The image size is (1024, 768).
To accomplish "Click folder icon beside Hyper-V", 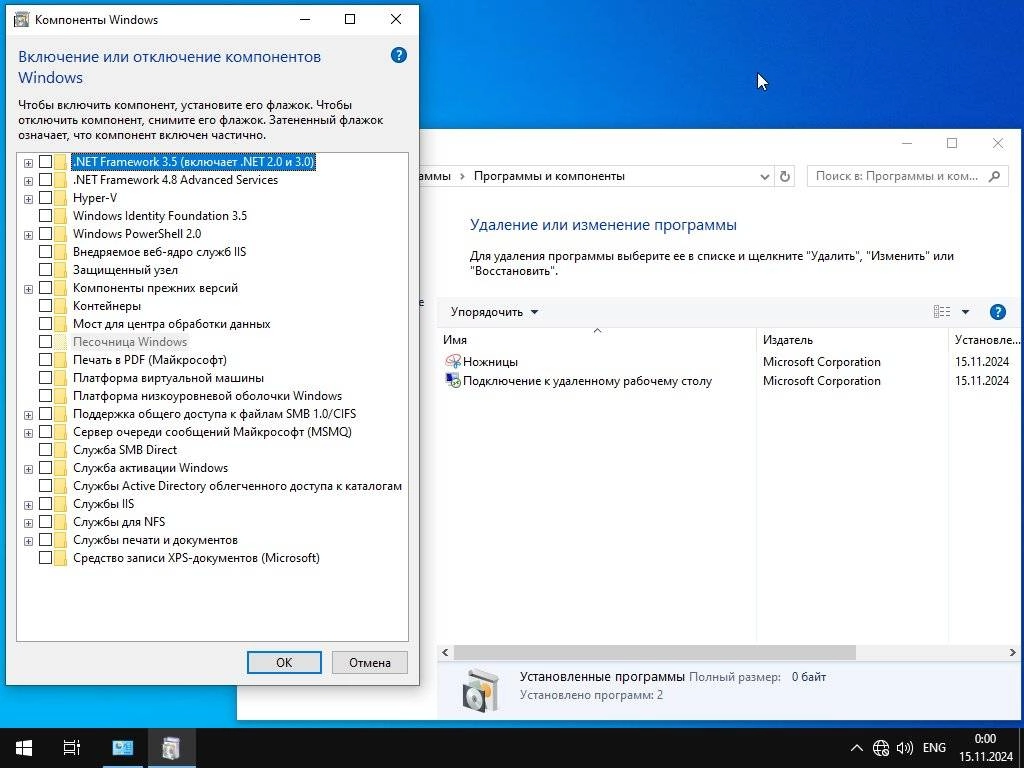I will [x=61, y=198].
